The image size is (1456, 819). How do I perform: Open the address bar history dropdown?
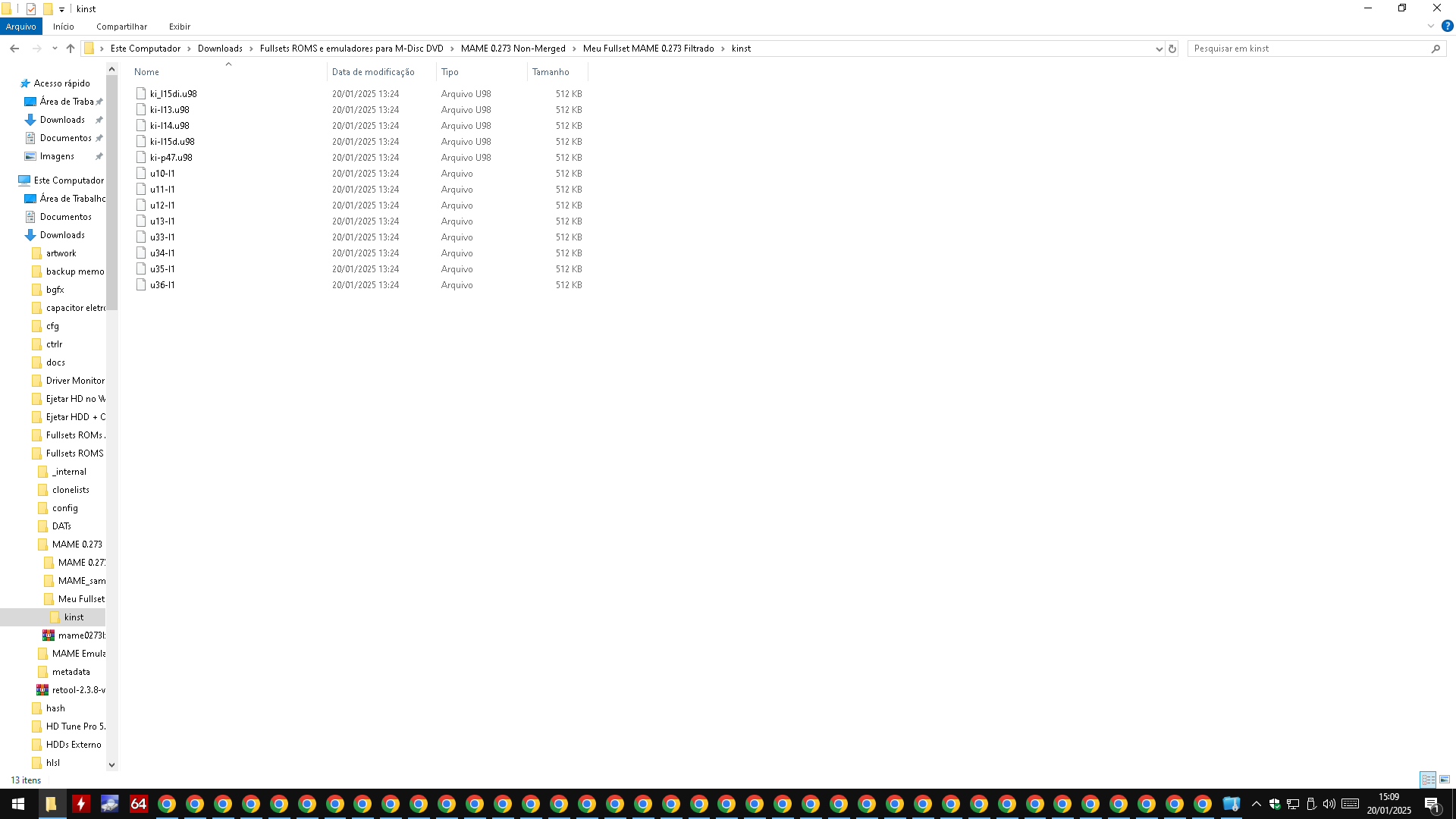1159,49
